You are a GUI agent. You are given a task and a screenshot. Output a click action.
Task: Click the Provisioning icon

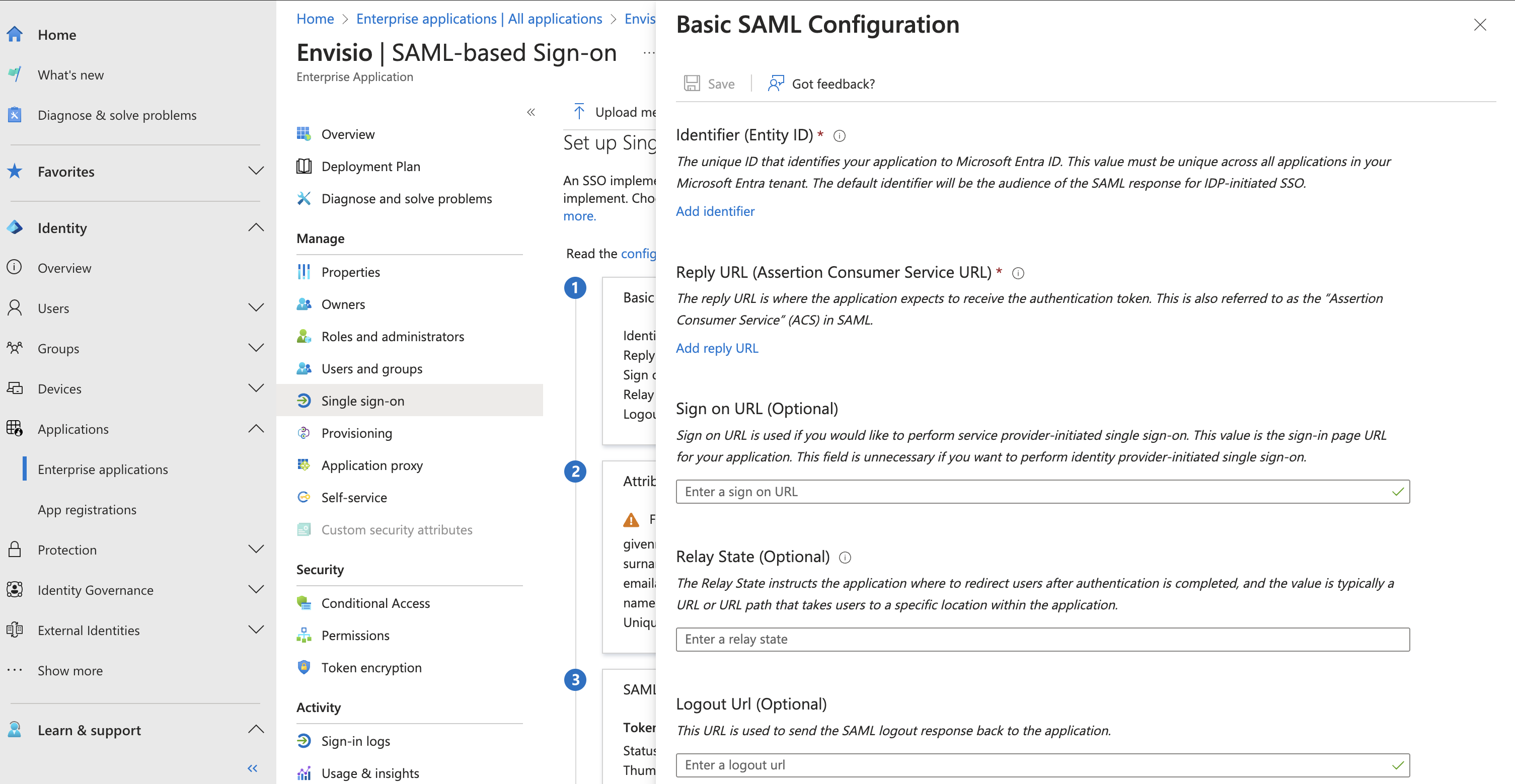[x=304, y=433]
